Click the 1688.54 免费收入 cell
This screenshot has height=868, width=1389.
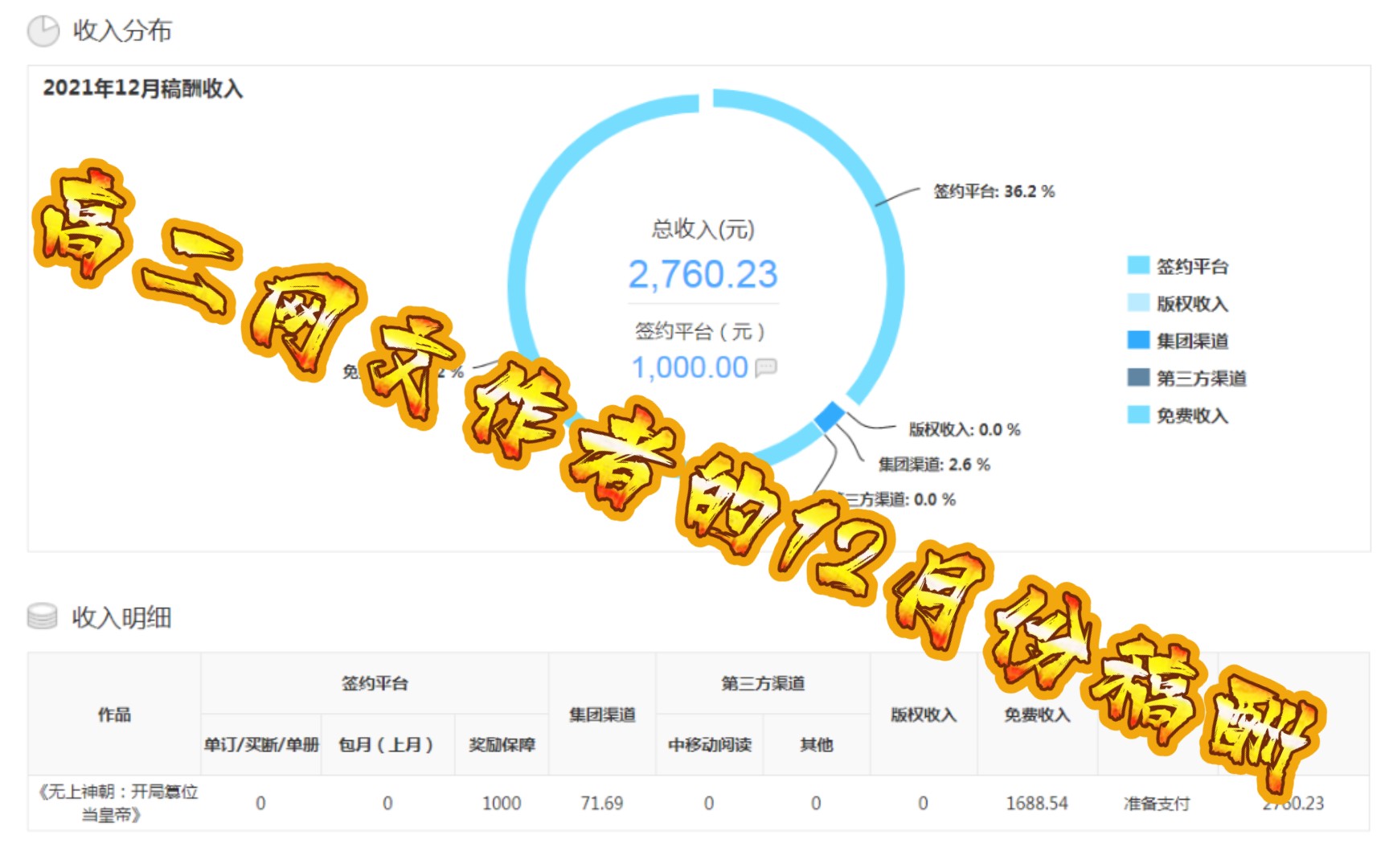(1037, 803)
